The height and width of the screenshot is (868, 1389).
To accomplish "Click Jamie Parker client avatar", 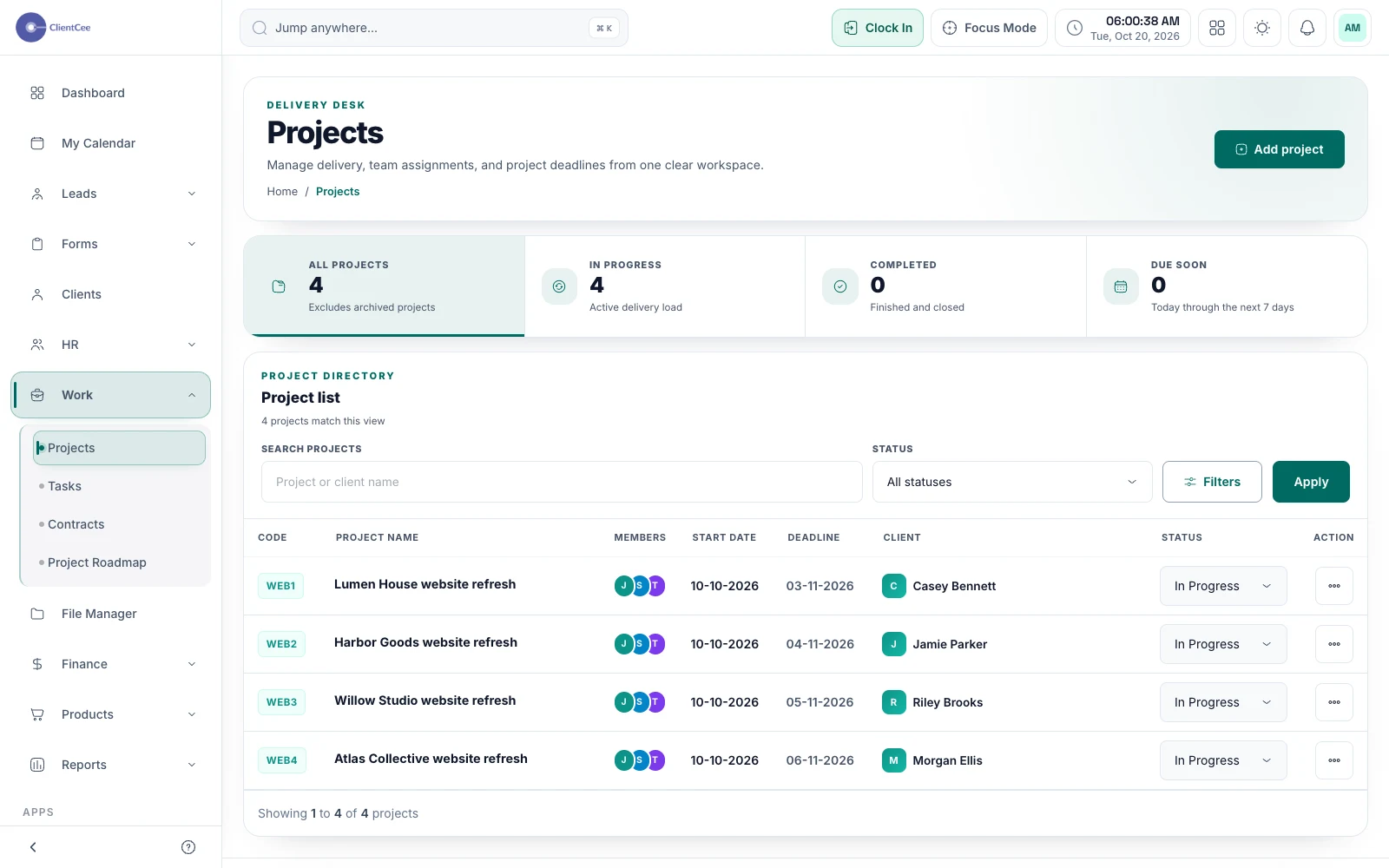I will (x=893, y=644).
